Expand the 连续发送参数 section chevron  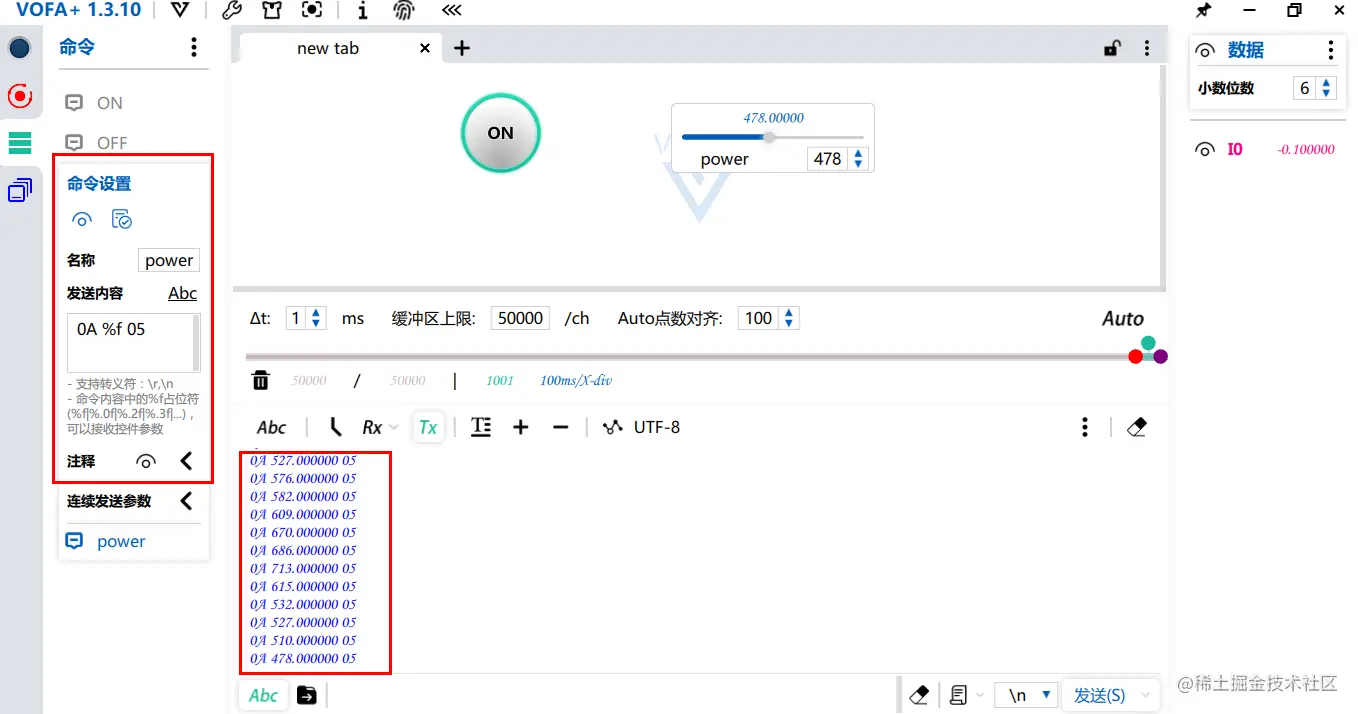pyautogui.click(x=186, y=501)
